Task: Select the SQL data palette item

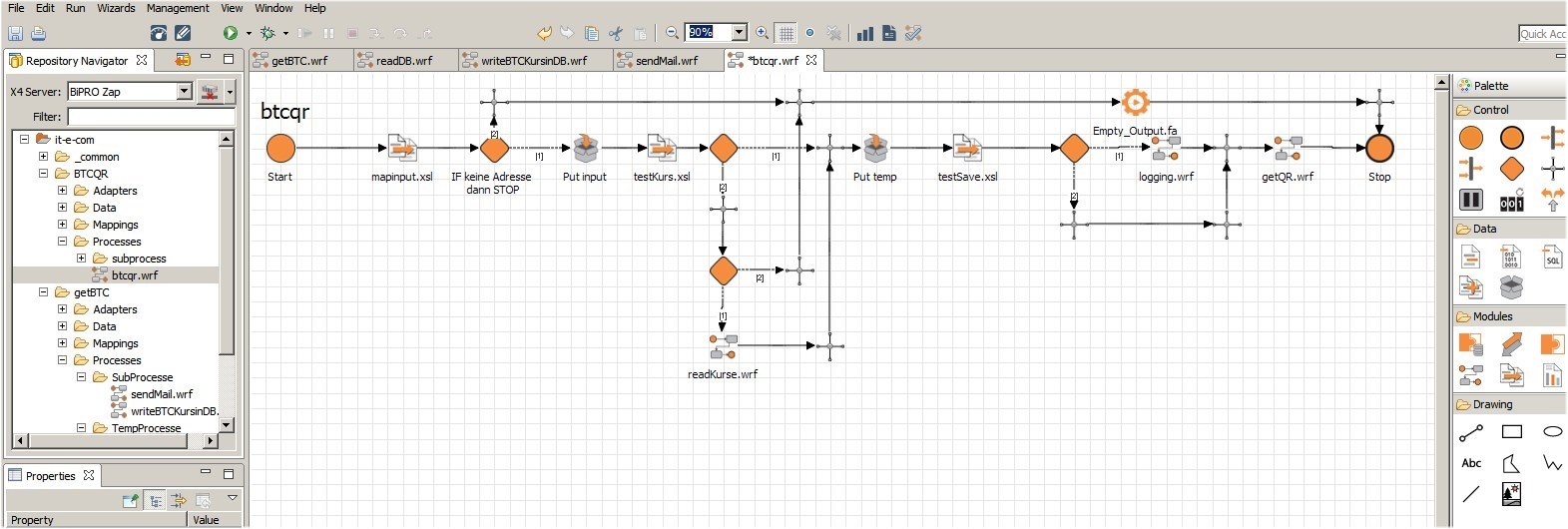Action: coord(1553,258)
